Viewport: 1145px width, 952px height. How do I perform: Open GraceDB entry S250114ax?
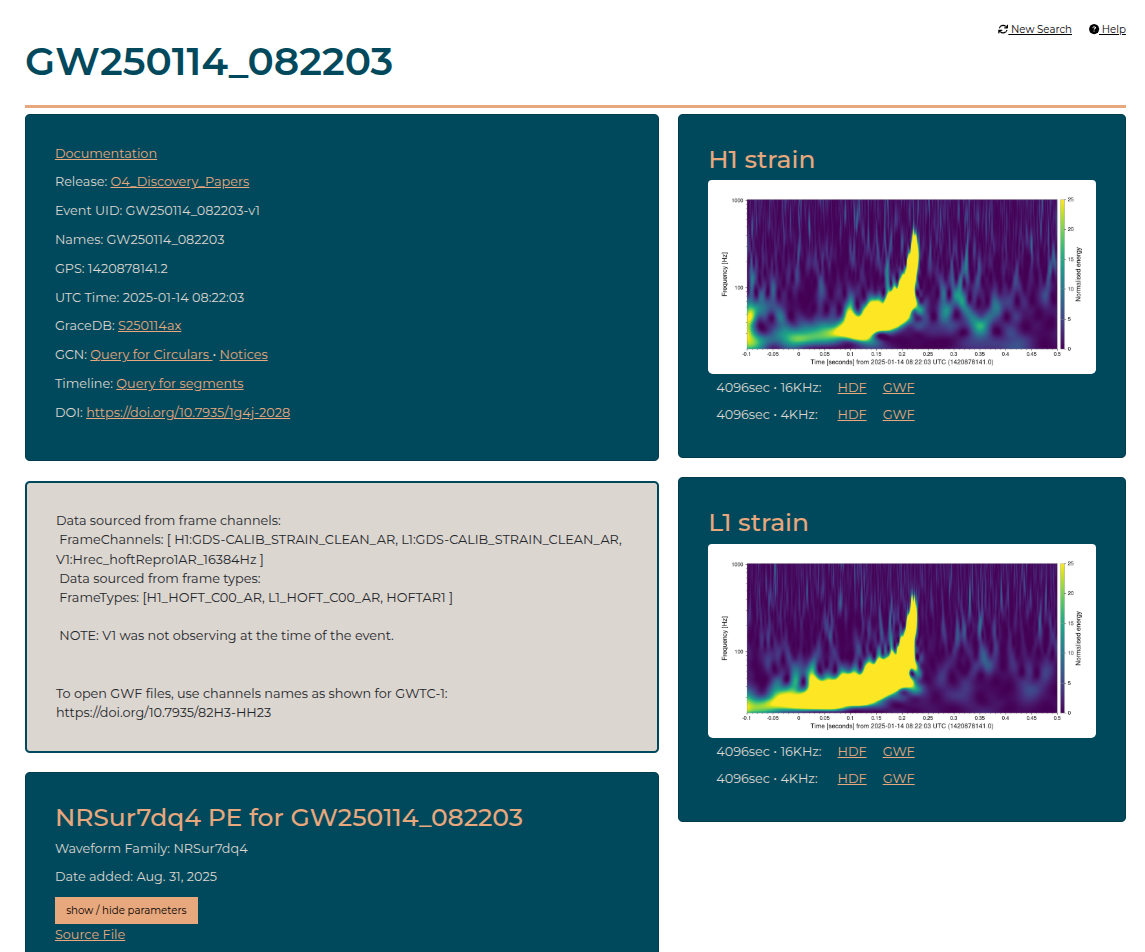pos(149,326)
